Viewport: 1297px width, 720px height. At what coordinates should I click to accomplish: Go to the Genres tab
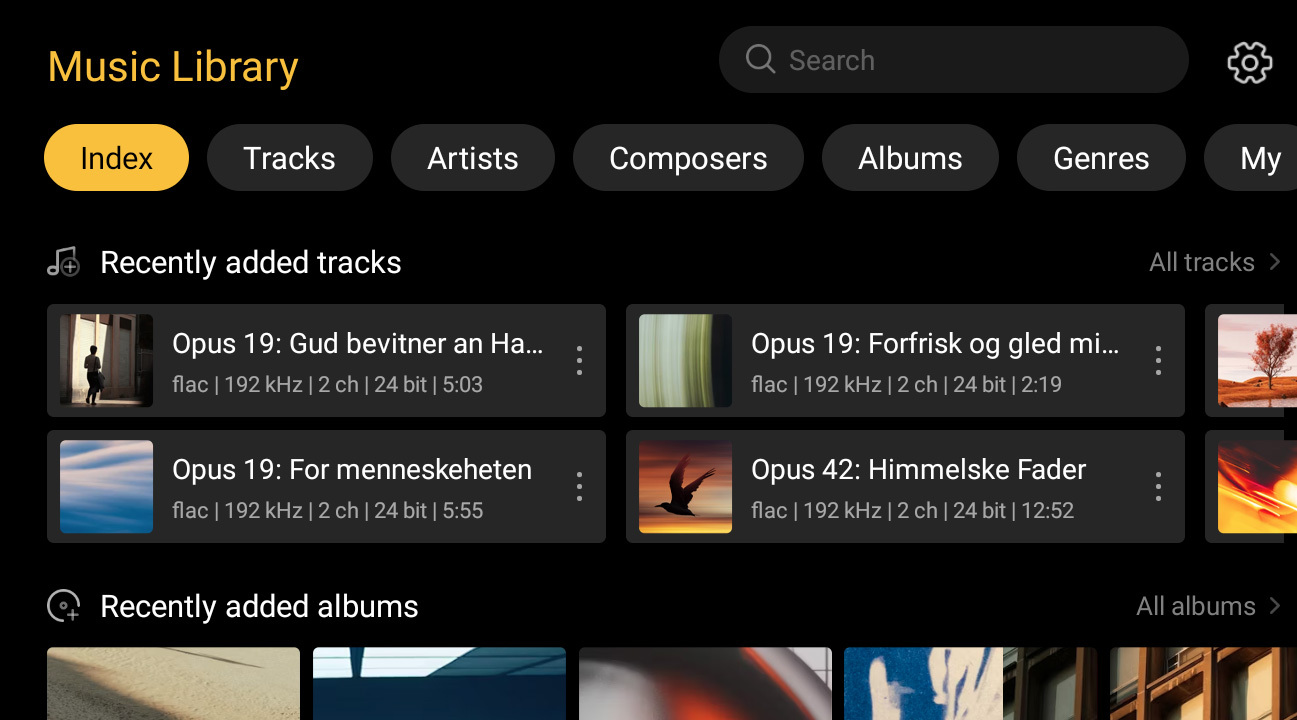1101,158
